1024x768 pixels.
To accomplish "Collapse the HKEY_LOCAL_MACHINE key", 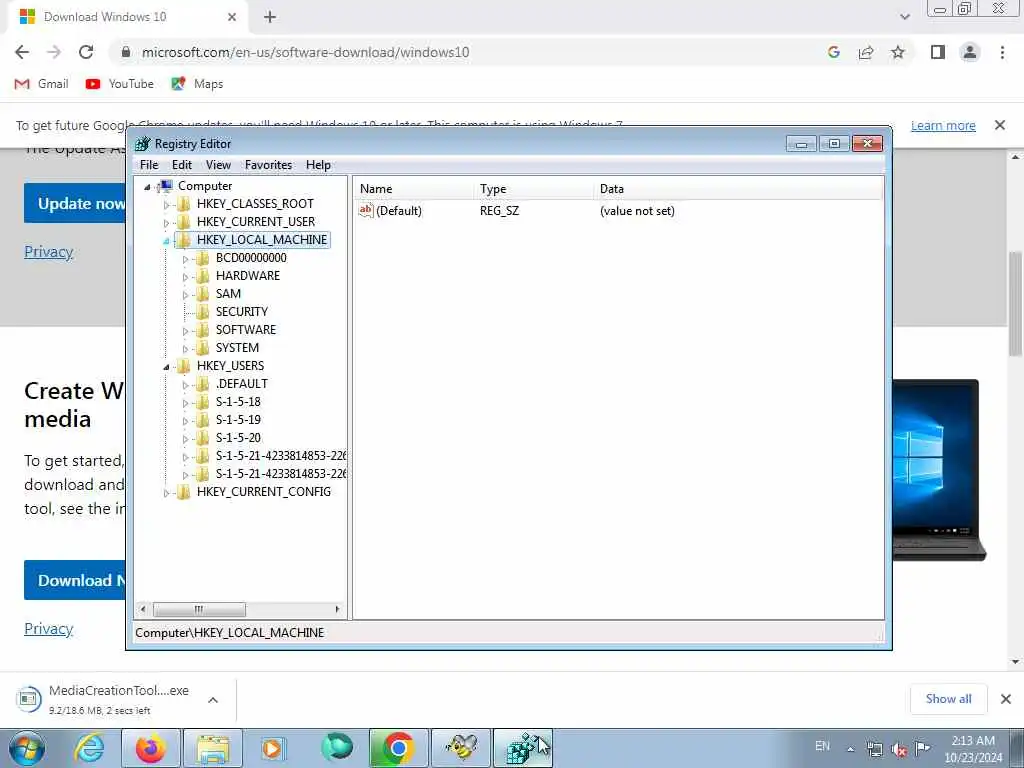I will tap(167, 241).
